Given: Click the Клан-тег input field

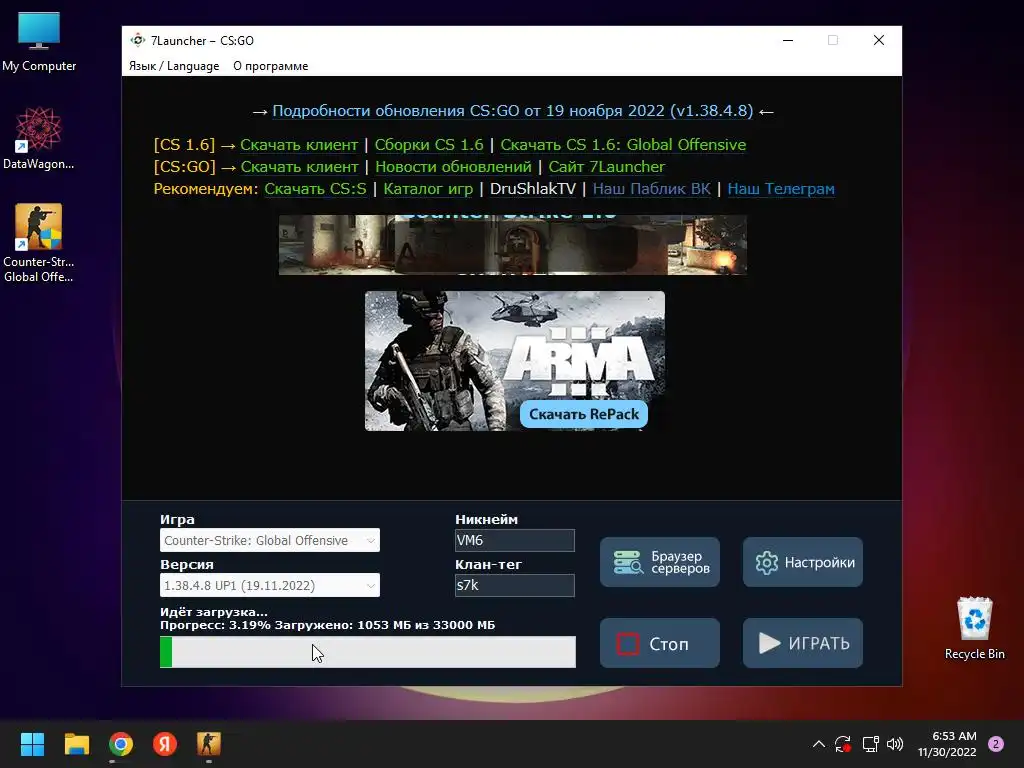Looking at the screenshot, I should tap(515, 585).
